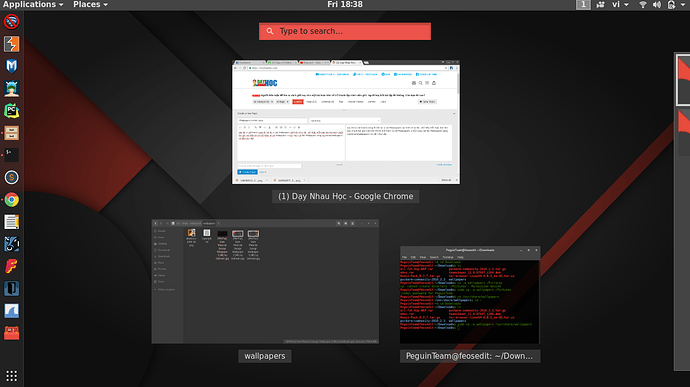The image size is (690, 387).
Task: Select the wallpapers file manager window thumbnail
Action: click(265, 281)
